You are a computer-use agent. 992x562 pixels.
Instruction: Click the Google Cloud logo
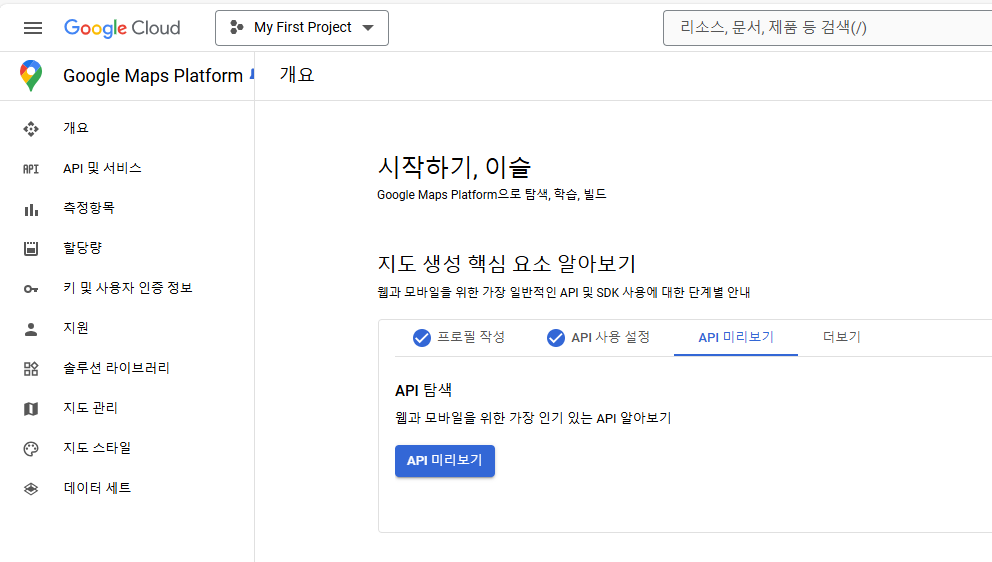(x=122, y=28)
